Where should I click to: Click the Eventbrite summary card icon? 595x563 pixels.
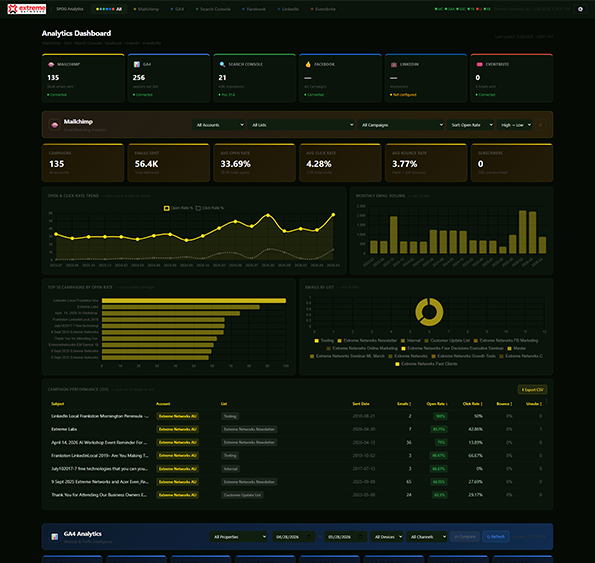(x=479, y=64)
